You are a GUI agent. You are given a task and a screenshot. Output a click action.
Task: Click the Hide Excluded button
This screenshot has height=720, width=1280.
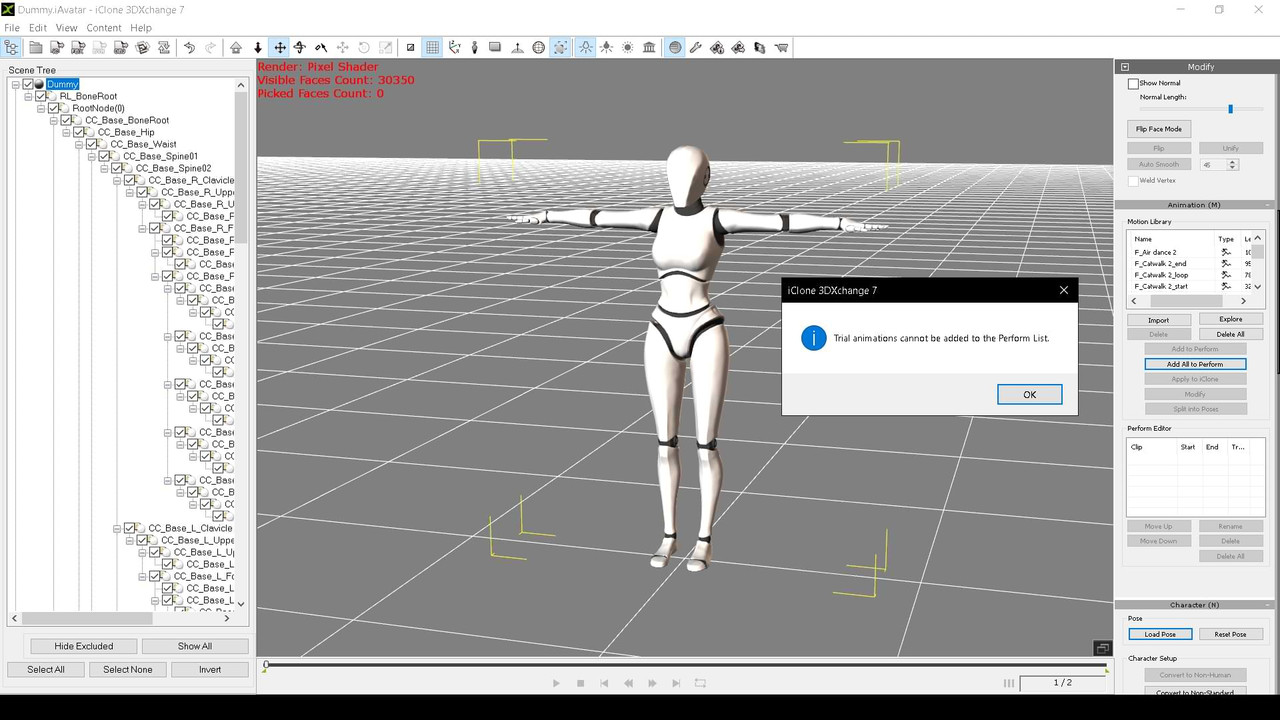click(x=84, y=646)
